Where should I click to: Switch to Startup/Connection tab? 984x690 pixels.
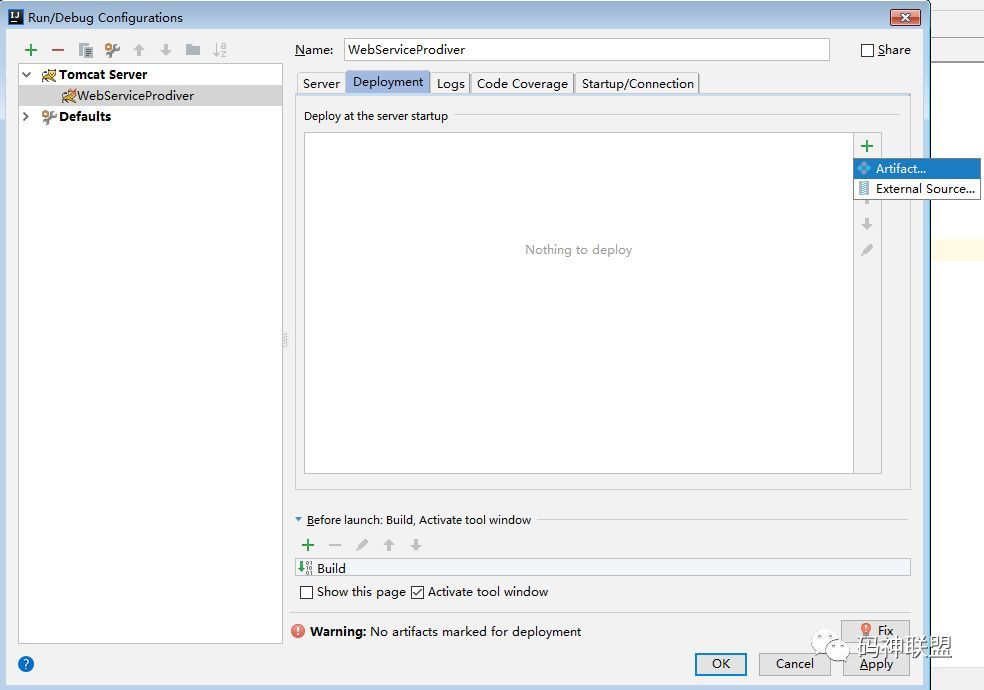(638, 83)
